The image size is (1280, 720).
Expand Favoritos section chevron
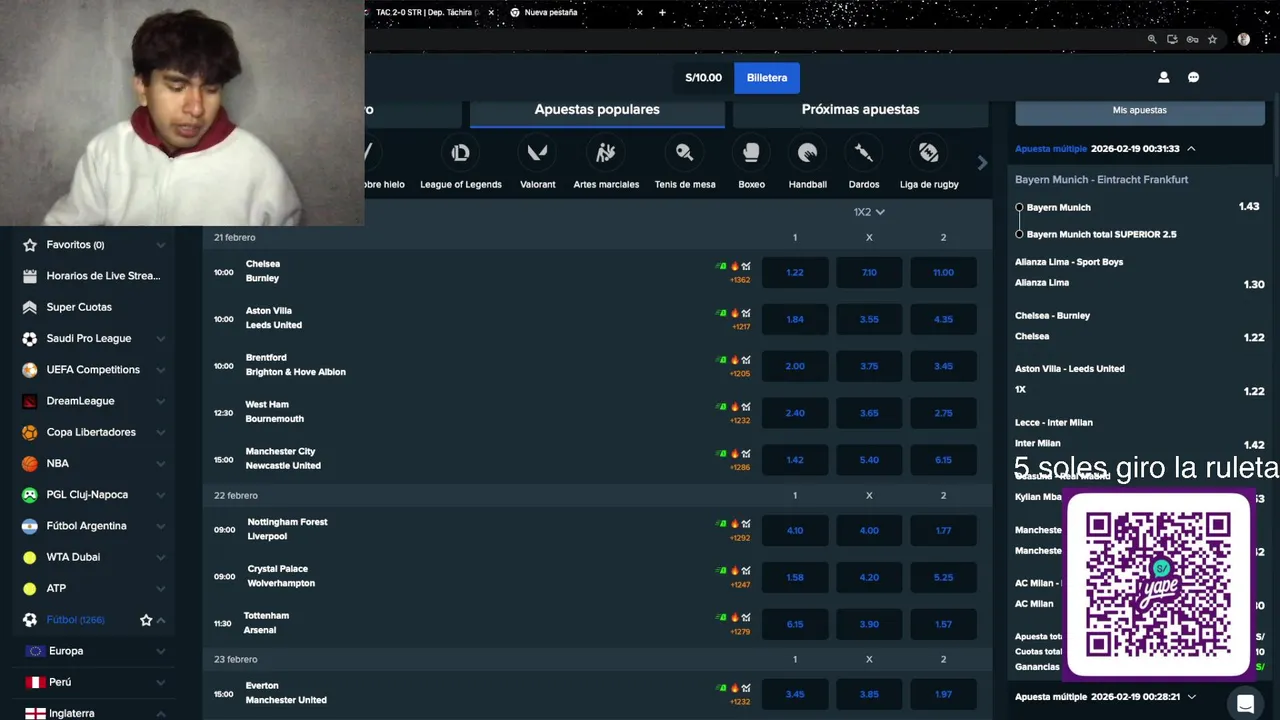pos(161,244)
